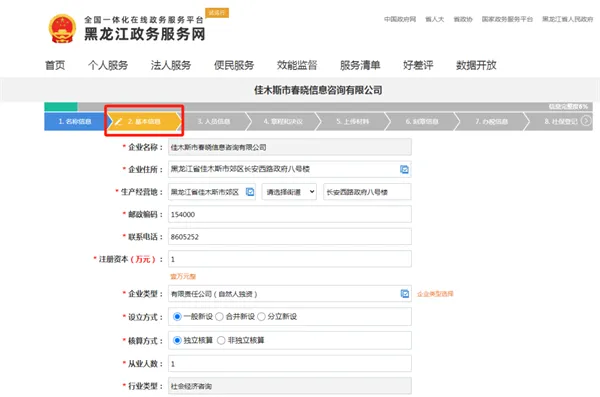Click the 中国政府网 top link
Viewport: 600px width, 397px height.
(x=400, y=19)
